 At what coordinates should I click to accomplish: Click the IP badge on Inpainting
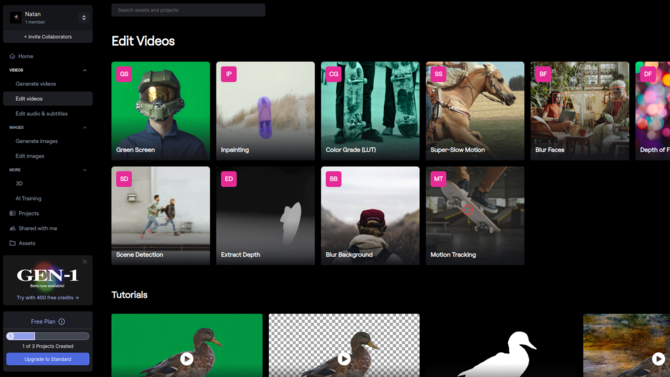229,74
